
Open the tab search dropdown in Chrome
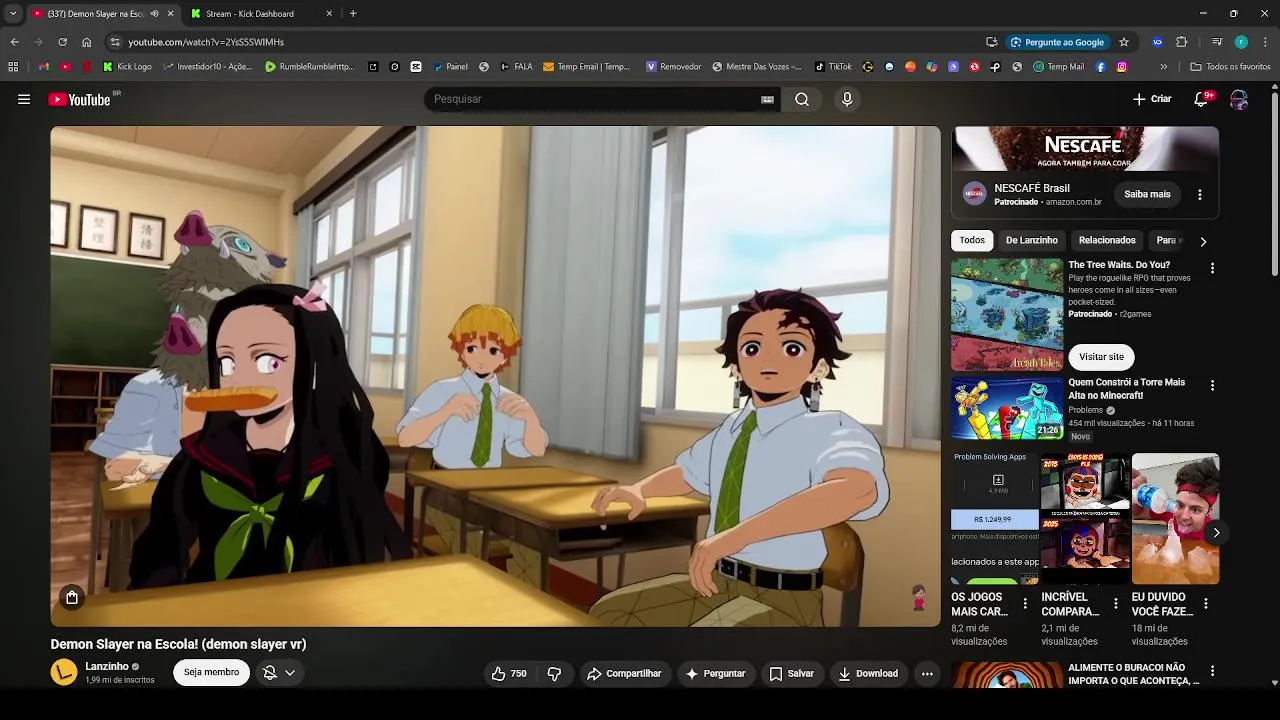(x=13, y=13)
